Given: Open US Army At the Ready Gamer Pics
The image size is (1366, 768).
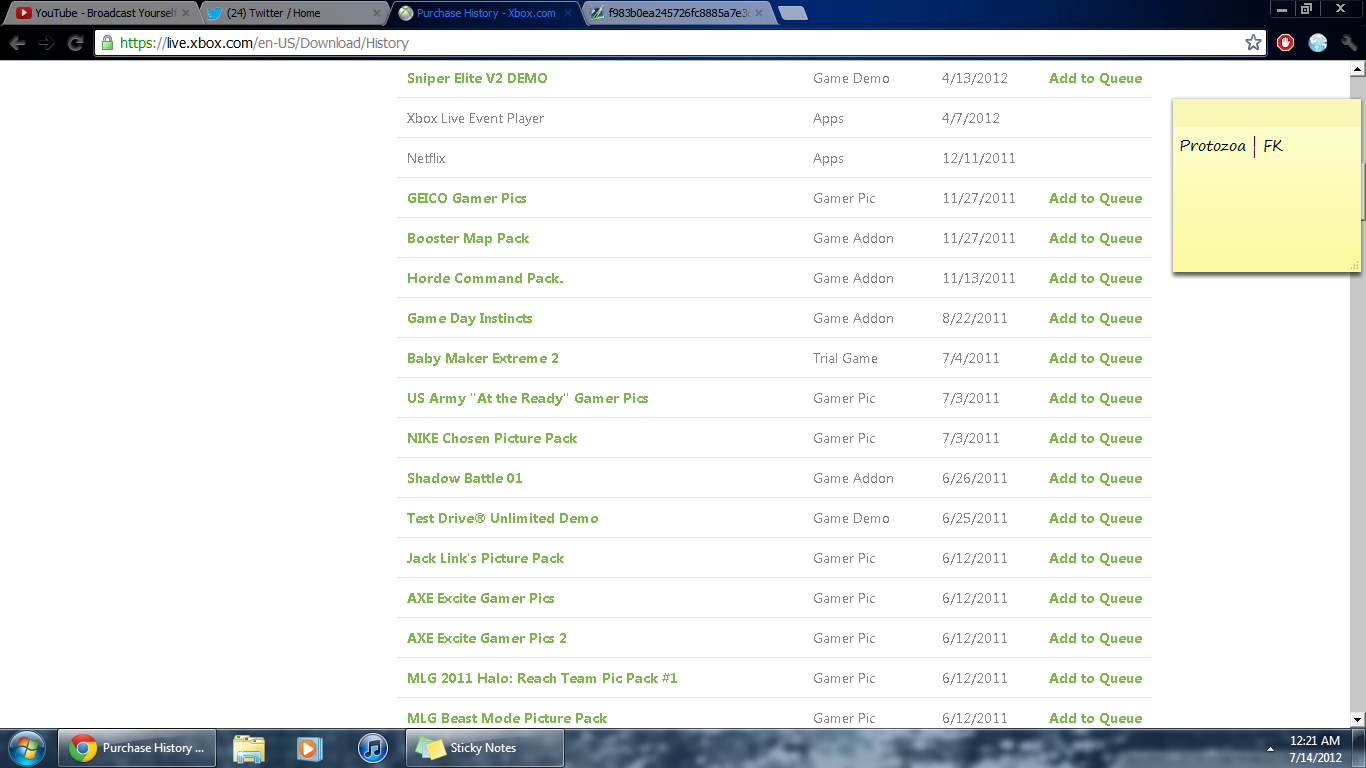Looking at the screenshot, I should point(528,398).
